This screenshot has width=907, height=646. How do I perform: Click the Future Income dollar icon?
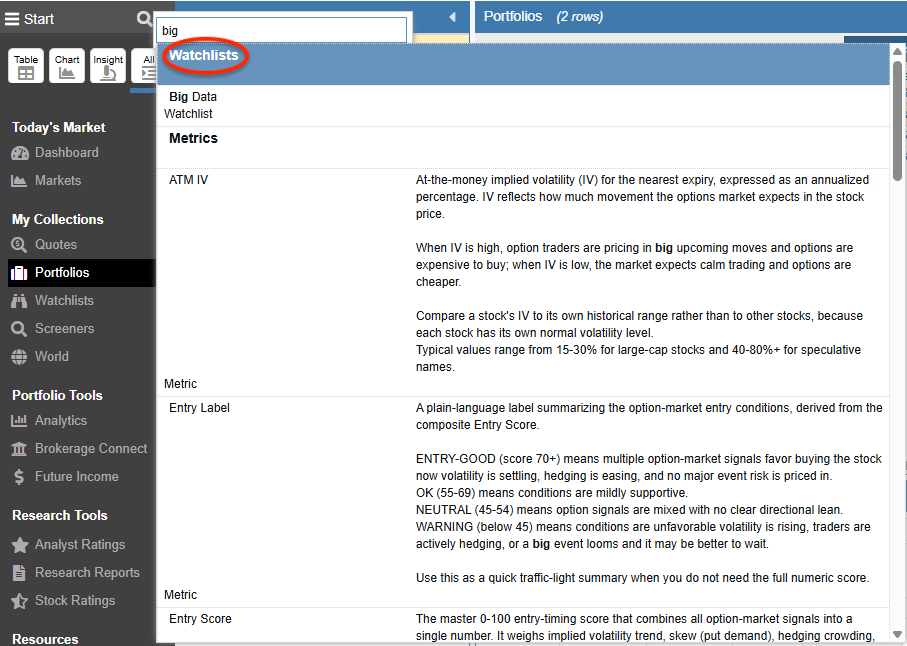[x=19, y=477]
